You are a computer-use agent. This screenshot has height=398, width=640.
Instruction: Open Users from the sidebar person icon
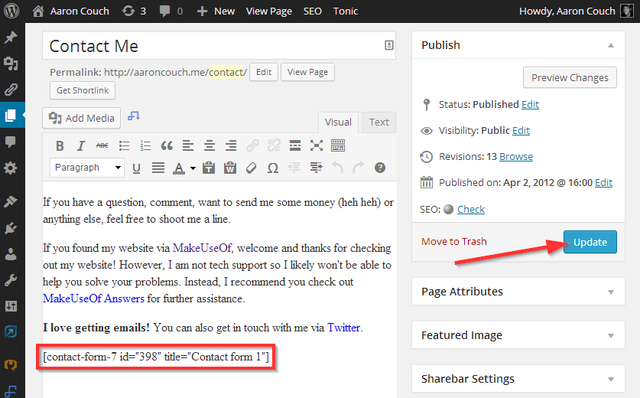coord(11,254)
